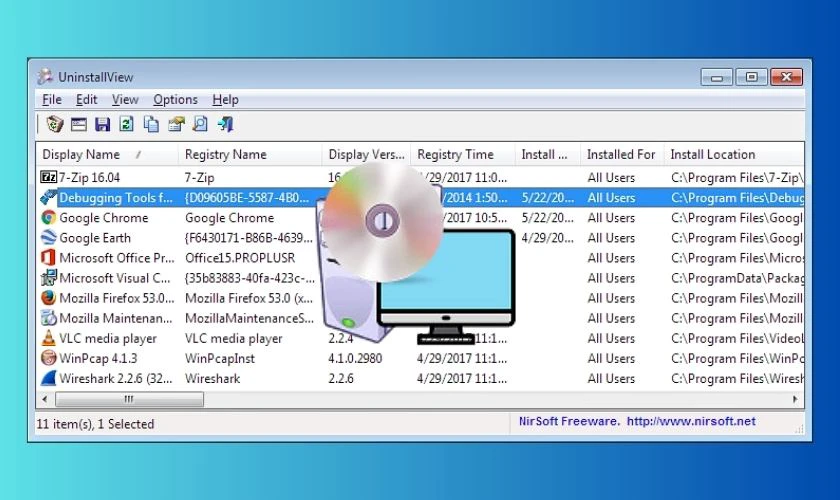
Task: Open the Edit menu
Action: coord(86,100)
